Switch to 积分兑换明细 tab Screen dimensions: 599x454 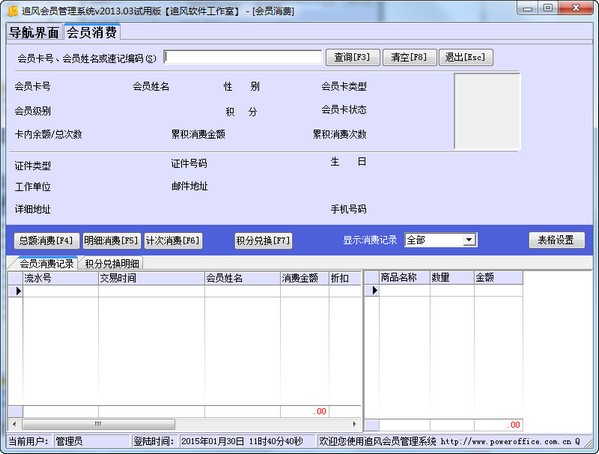pos(112,263)
